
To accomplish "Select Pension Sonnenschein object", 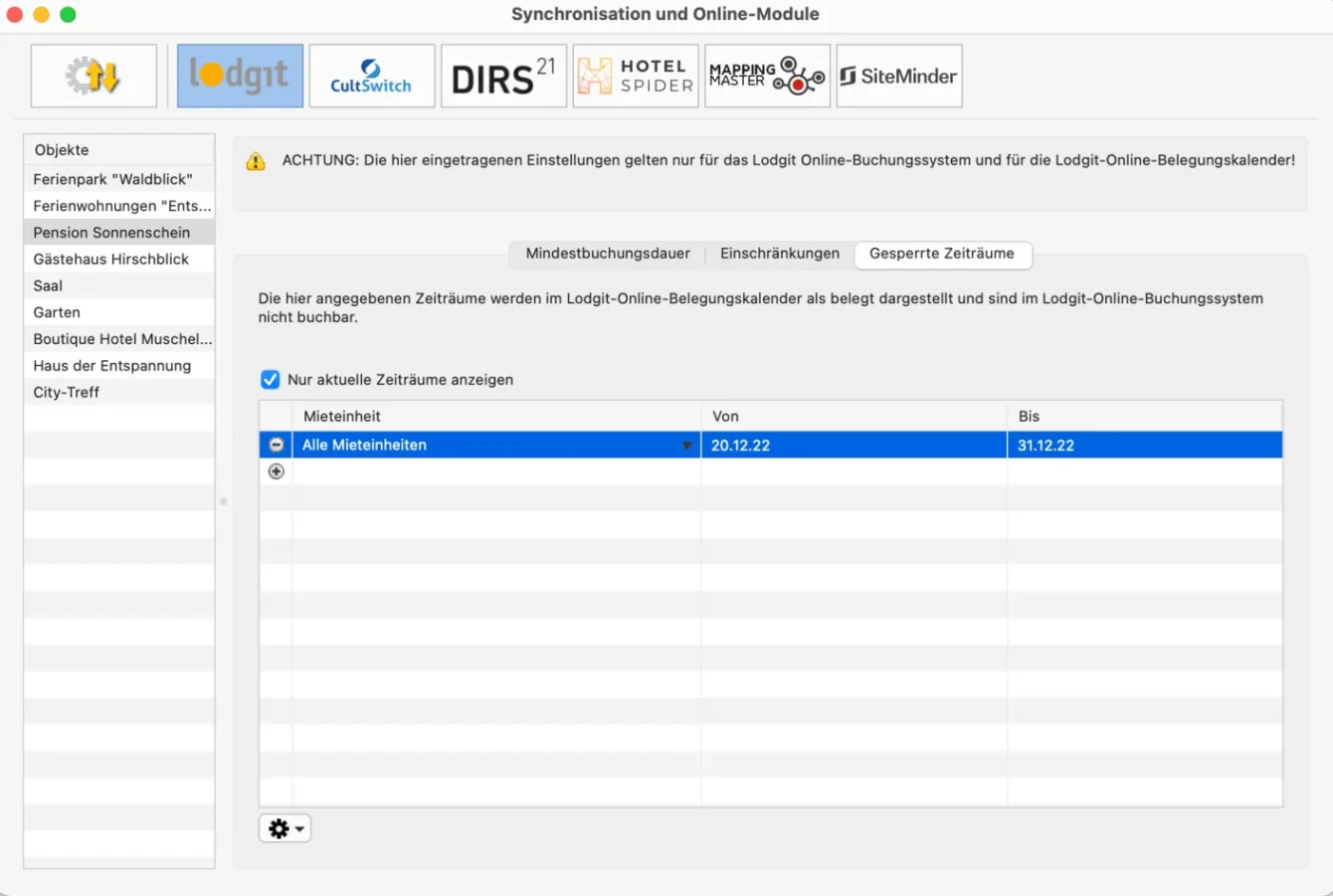I will [119, 232].
